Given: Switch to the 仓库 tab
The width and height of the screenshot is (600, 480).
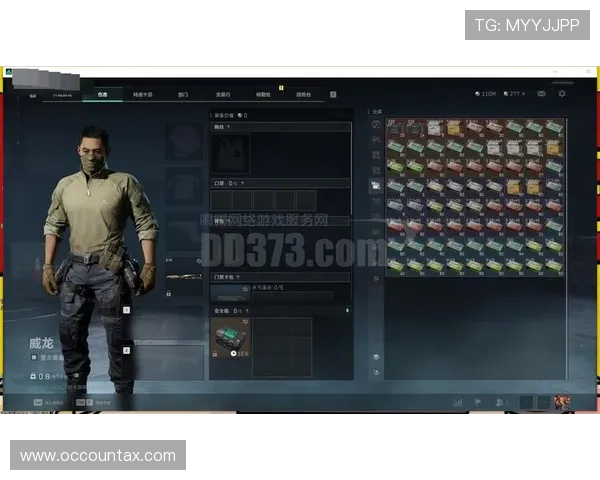Looking at the screenshot, I should [102, 95].
